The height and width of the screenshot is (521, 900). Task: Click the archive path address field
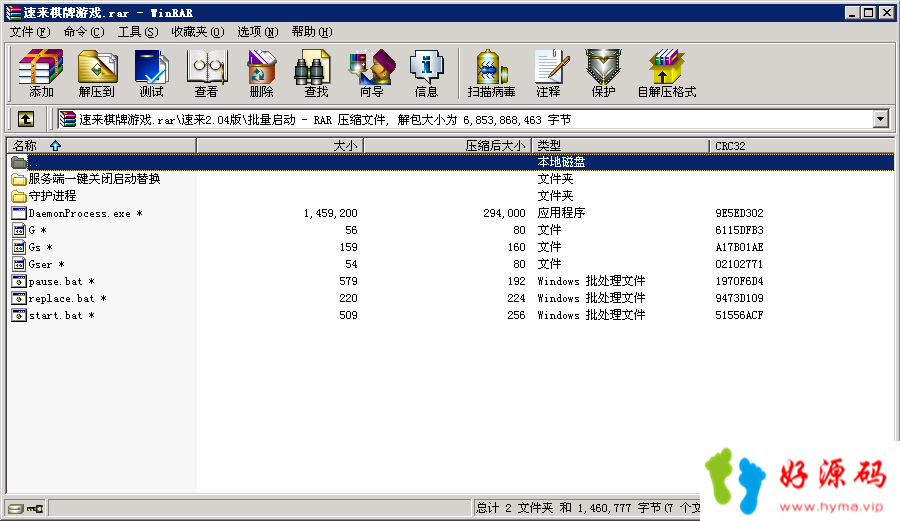pos(465,119)
